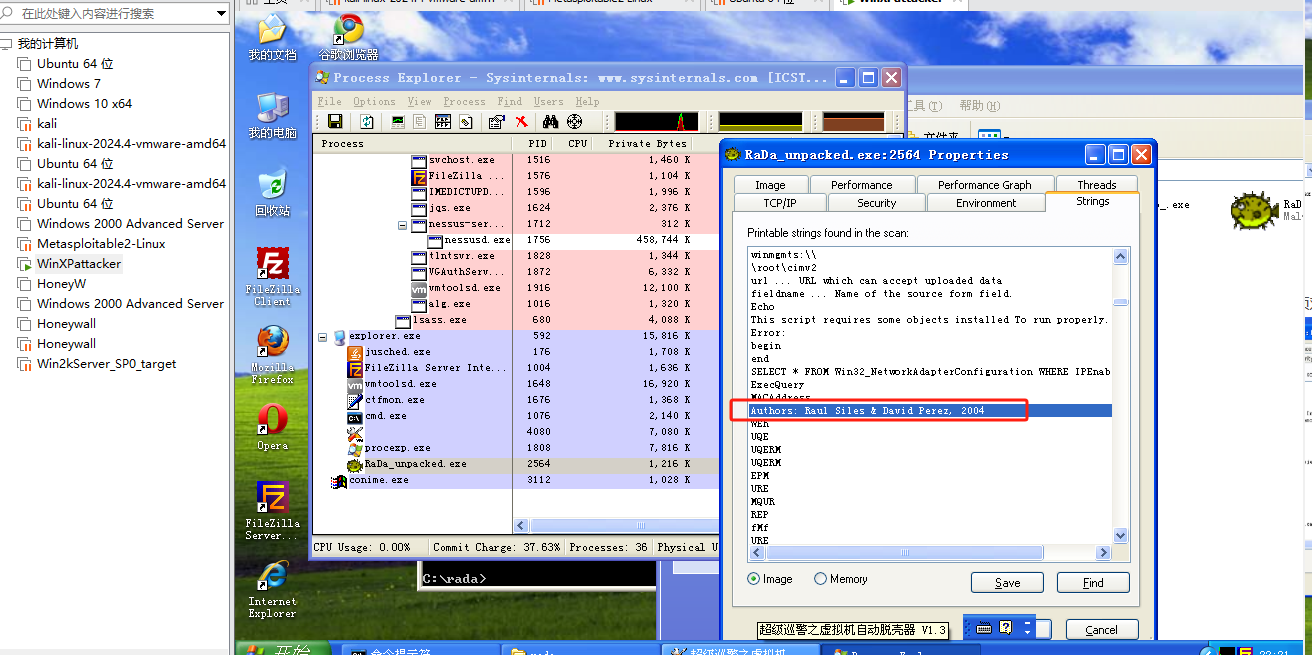Click the strings list scroll-right arrow

click(1104, 553)
